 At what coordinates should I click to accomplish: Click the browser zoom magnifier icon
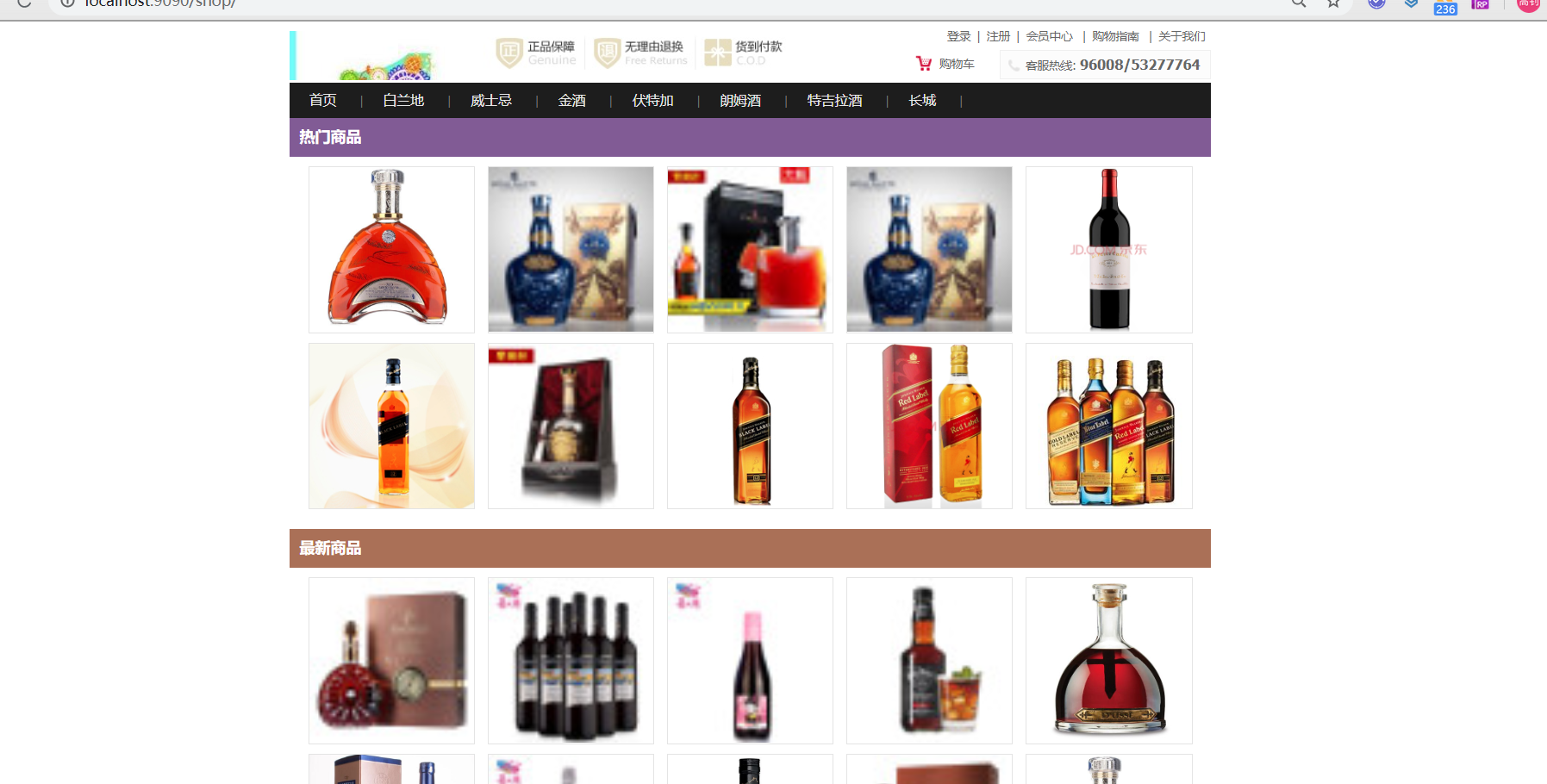[1299, 3]
